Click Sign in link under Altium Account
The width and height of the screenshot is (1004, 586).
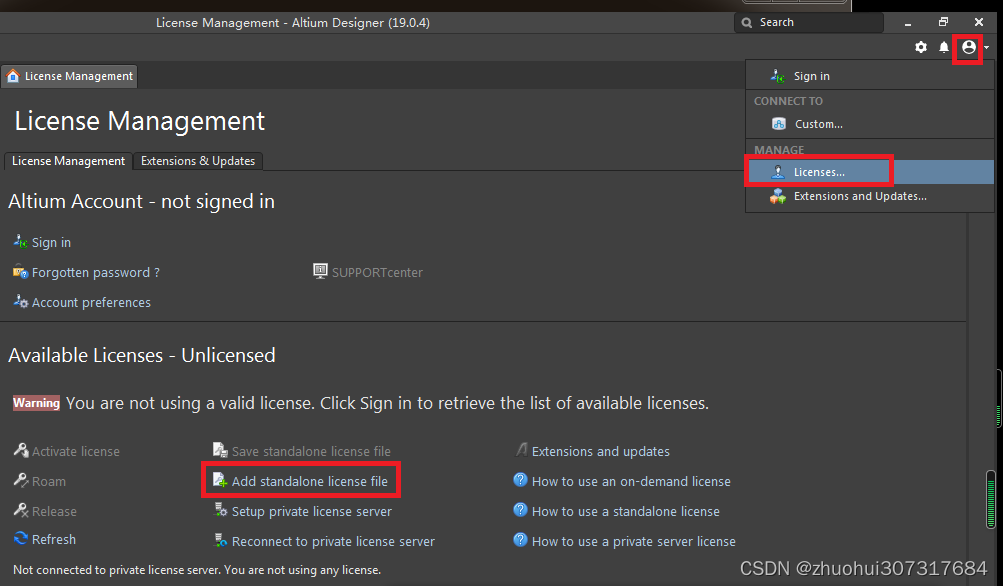51,243
